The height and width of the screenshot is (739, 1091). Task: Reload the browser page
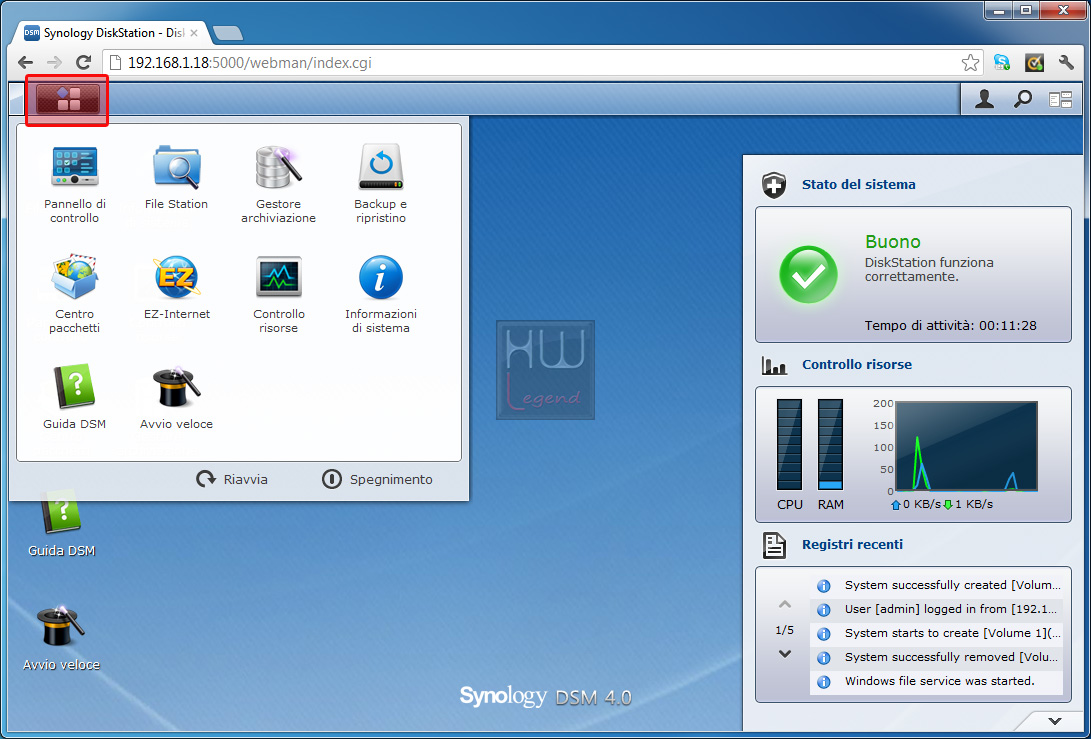click(83, 63)
